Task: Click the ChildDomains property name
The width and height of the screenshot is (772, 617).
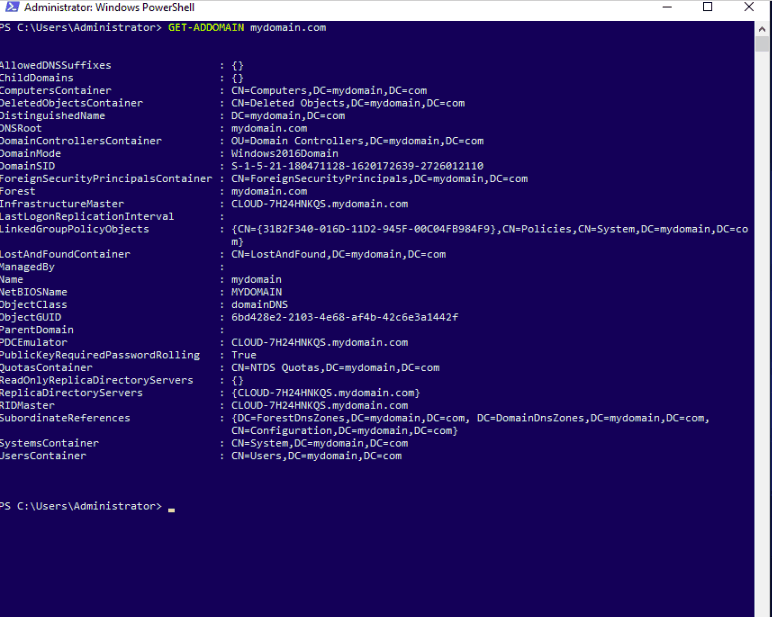Action: (x=36, y=78)
